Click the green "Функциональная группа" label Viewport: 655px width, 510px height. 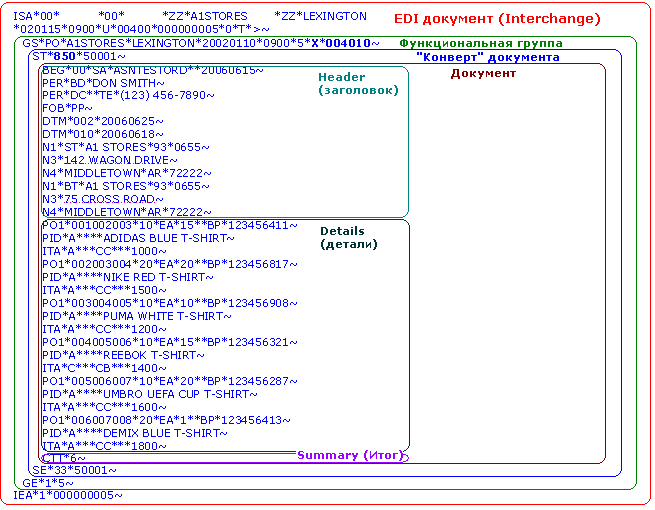(x=480, y=44)
